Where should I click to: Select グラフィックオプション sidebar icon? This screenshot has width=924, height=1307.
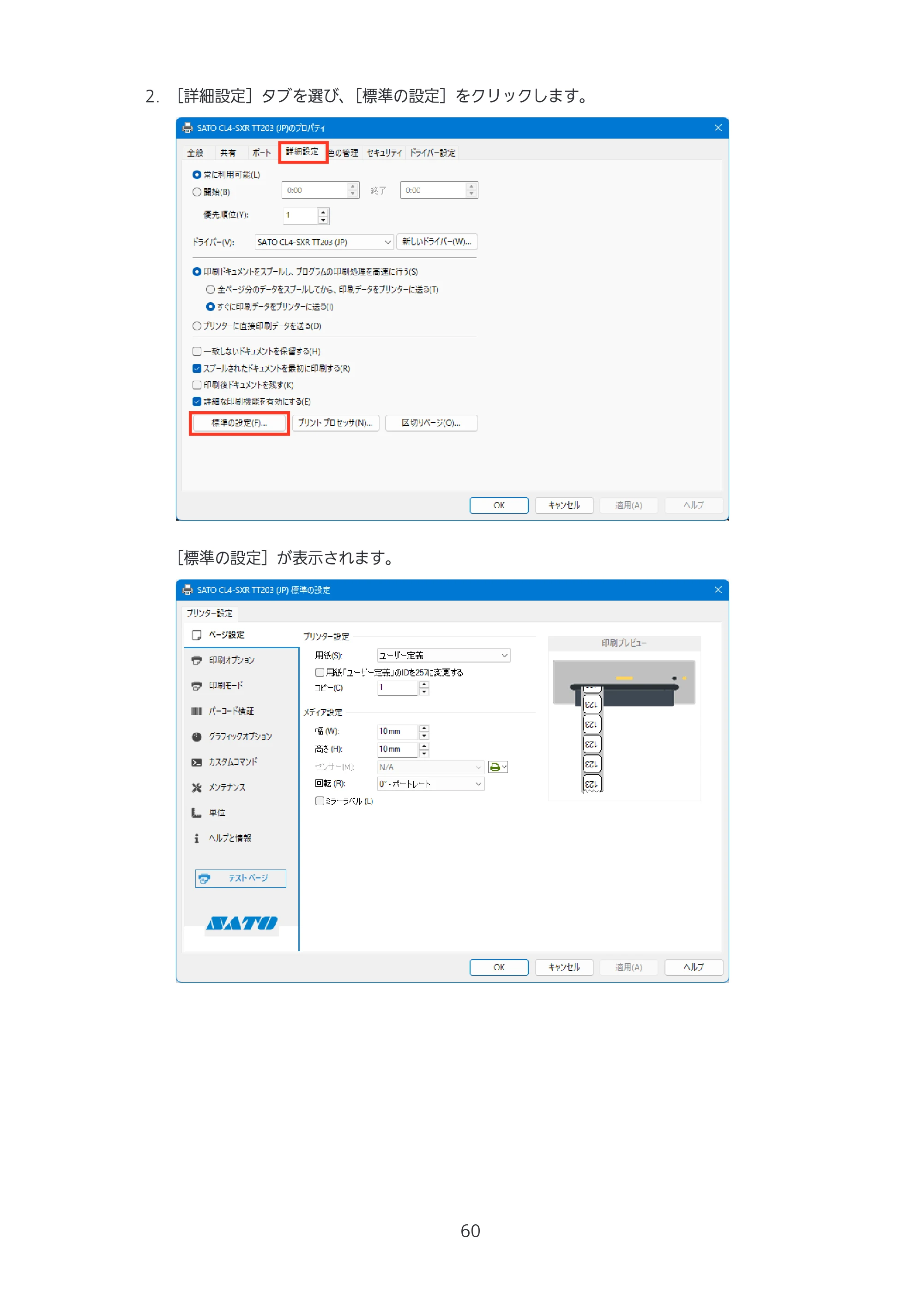coord(196,736)
